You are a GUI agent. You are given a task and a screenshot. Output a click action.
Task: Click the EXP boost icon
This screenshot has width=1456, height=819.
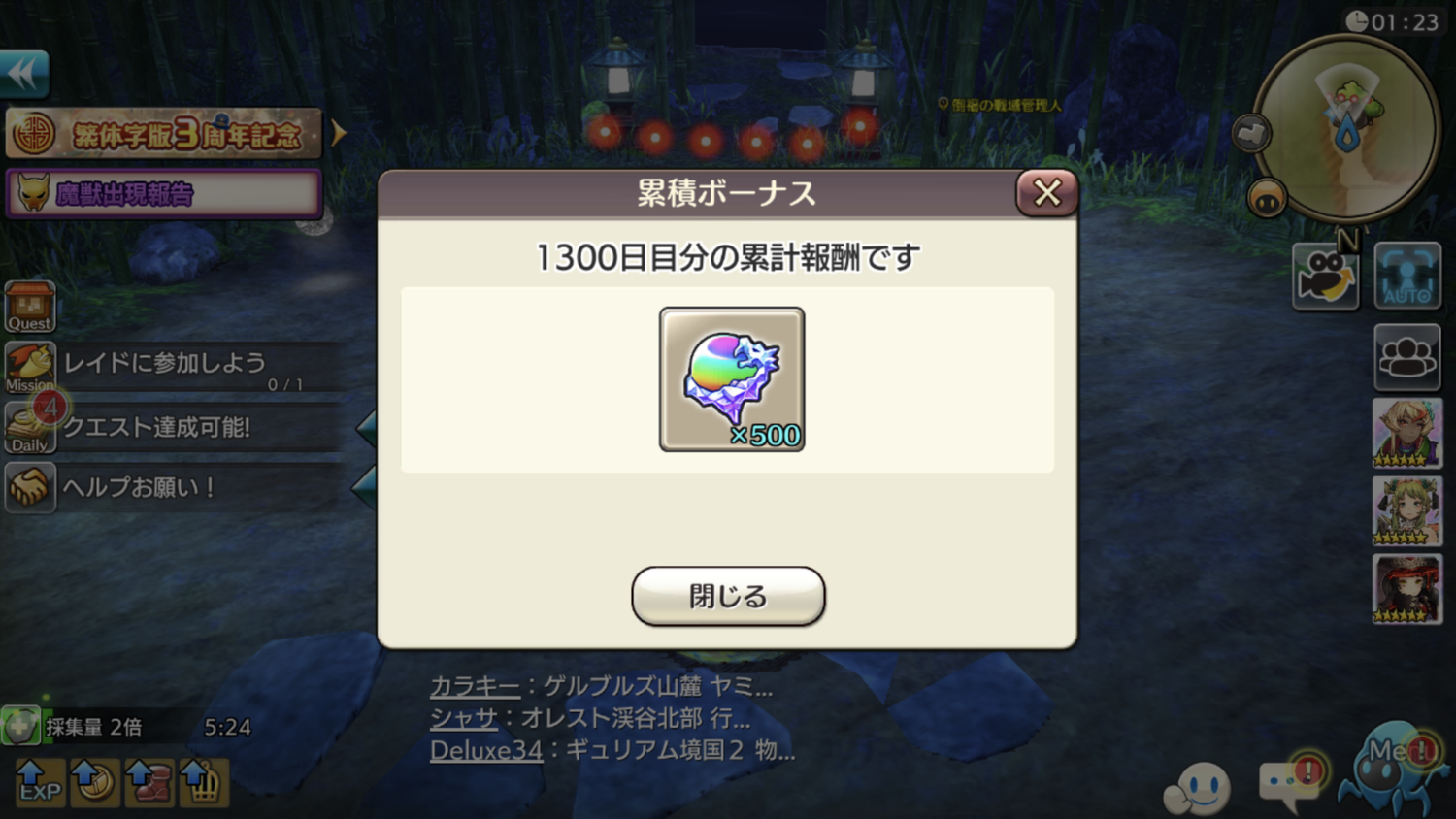(40, 782)
